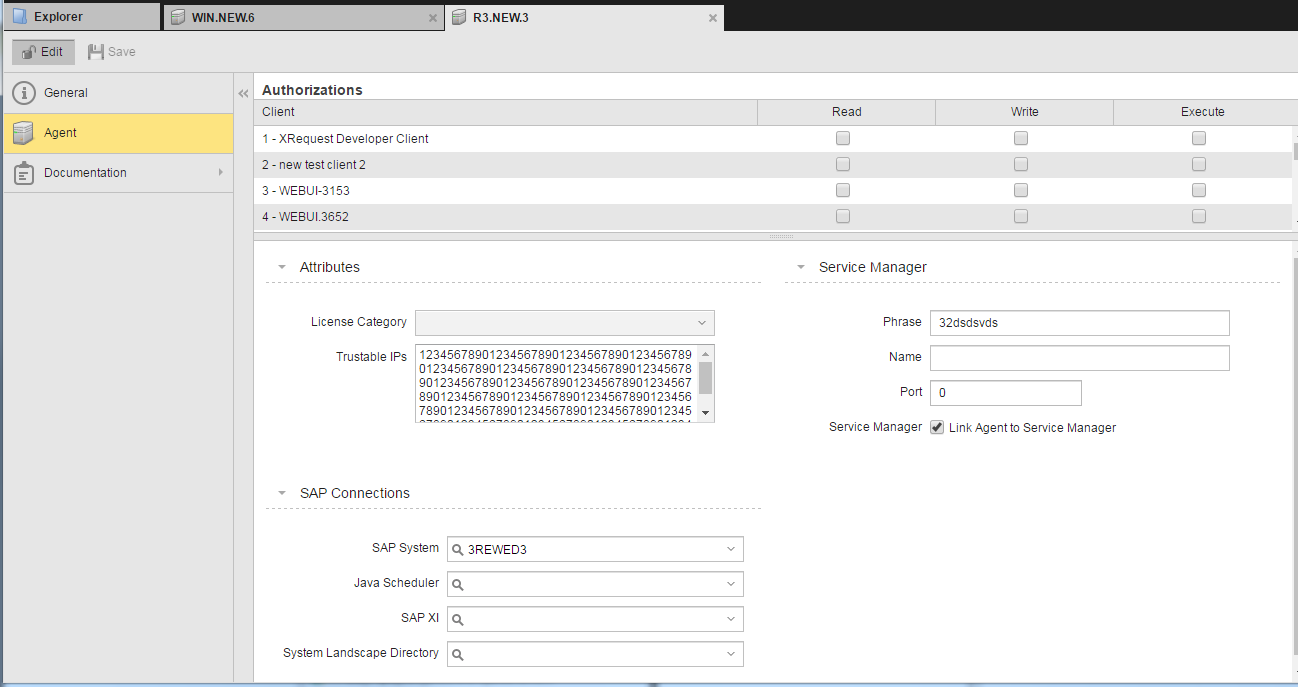Click the Phrase input field
This screenshot has height=687, width=1298.
(1080, 323)
